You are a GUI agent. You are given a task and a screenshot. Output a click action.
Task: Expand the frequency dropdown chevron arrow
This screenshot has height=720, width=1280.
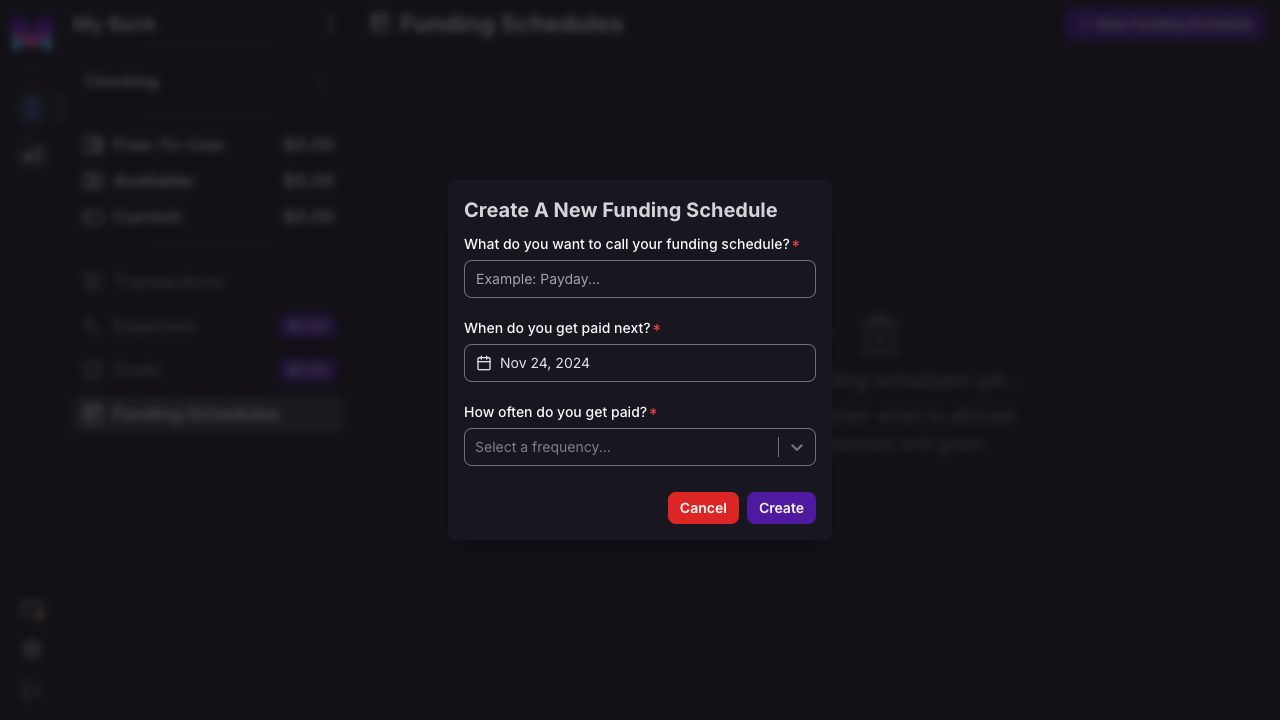tap(797, 447)
